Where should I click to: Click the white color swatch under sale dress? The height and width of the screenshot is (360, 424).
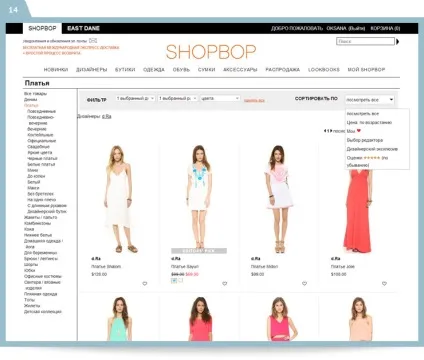(x=181, y=281)
